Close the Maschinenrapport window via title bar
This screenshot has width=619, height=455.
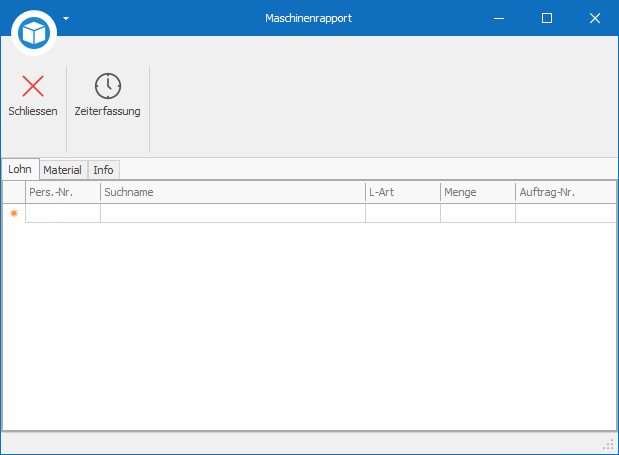595,18
